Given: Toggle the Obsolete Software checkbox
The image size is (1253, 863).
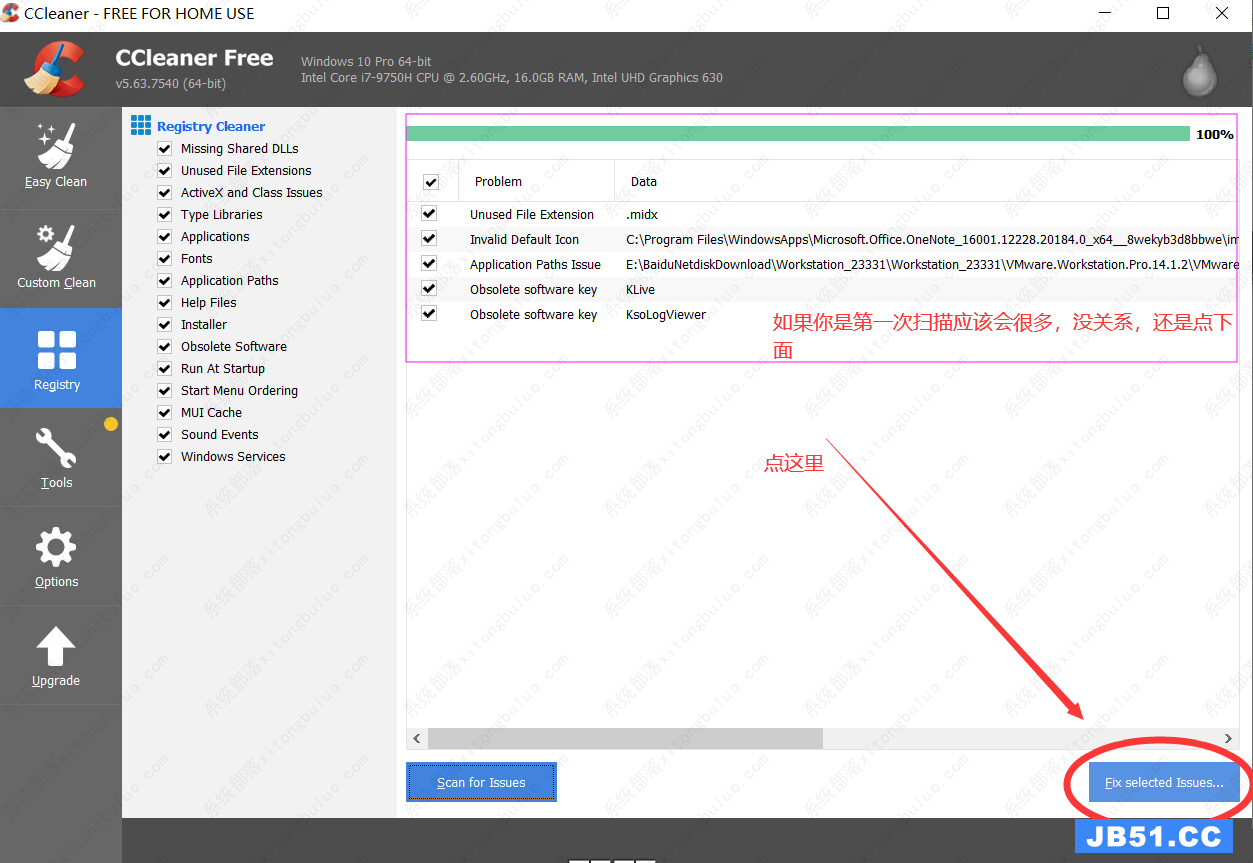Looking at the screenshot, I should tap(165, 347).
